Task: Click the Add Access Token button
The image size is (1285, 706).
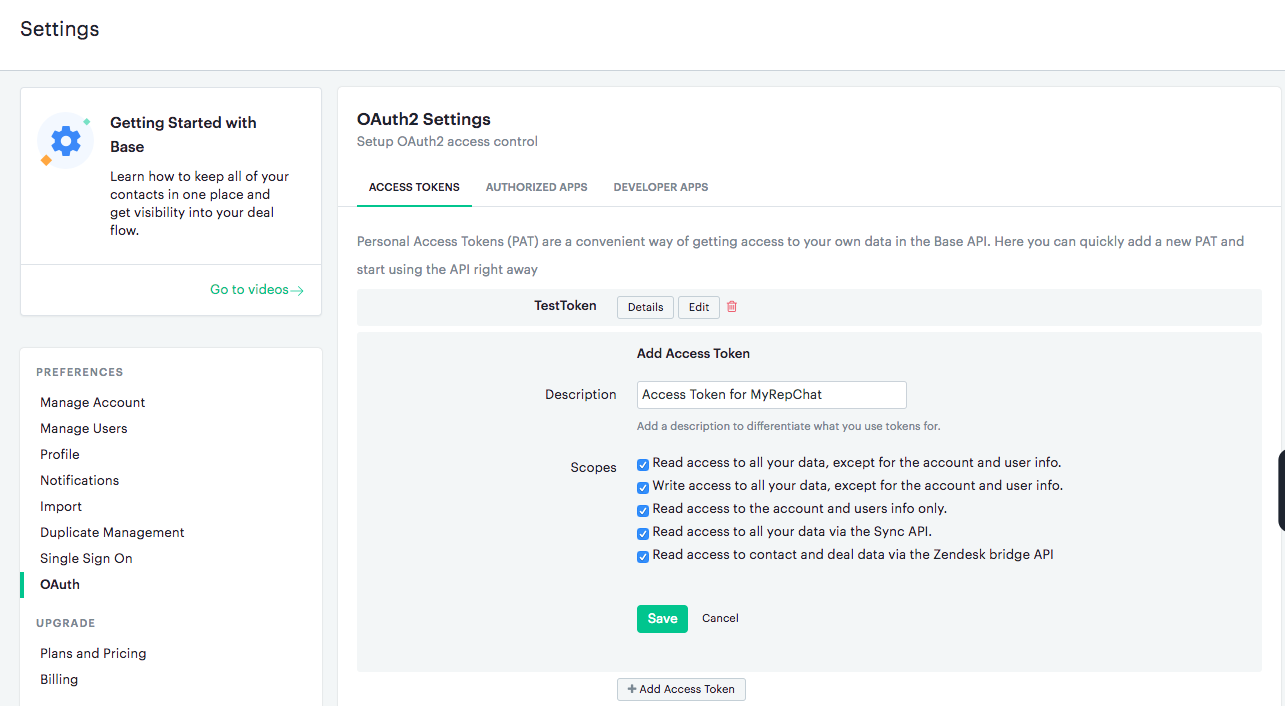Action: pos(681,689)
